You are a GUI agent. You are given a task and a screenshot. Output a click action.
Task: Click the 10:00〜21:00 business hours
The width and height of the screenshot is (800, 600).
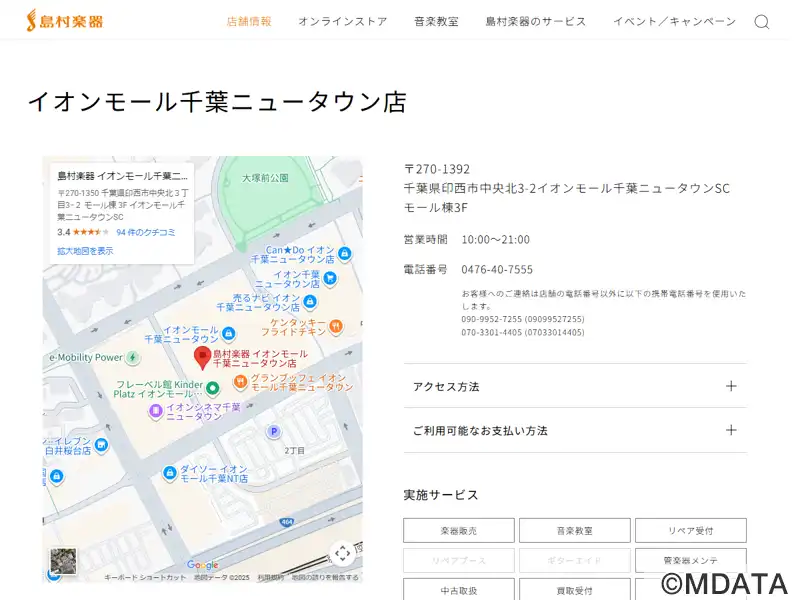pos(495,239)
